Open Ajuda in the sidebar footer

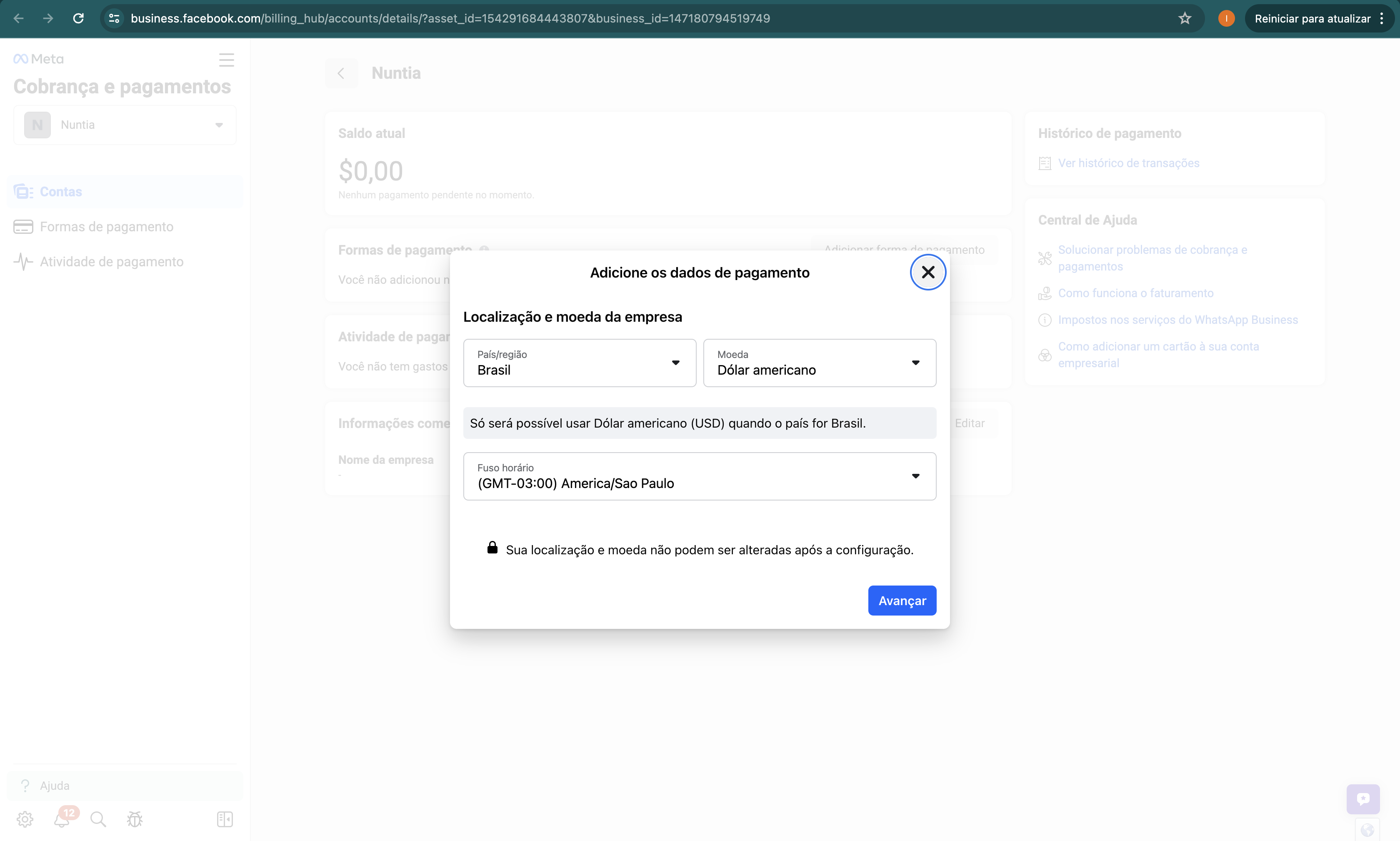(x=125, y=786)
